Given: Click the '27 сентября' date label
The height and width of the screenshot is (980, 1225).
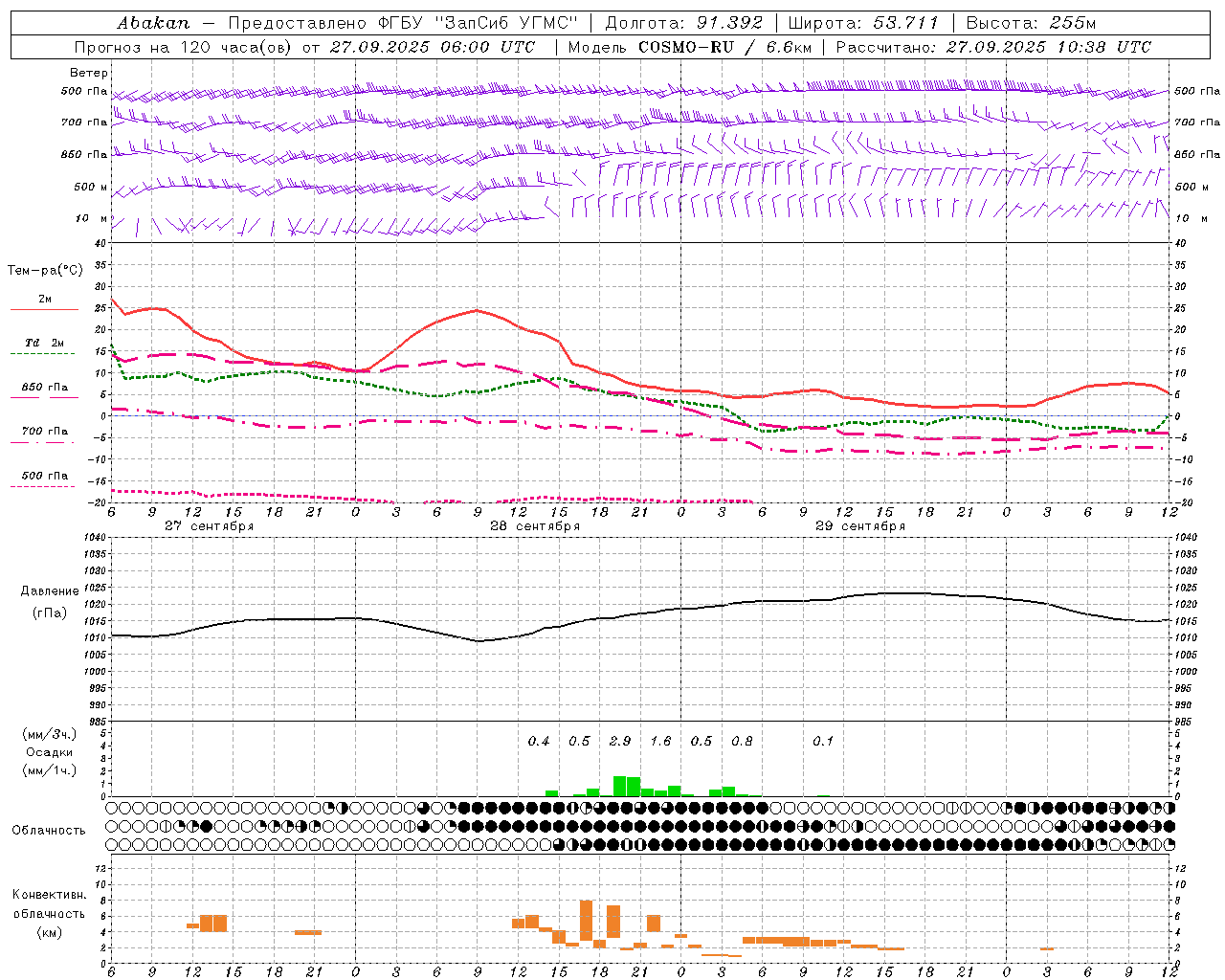Looking at the screenshot, I should point(210,526).
